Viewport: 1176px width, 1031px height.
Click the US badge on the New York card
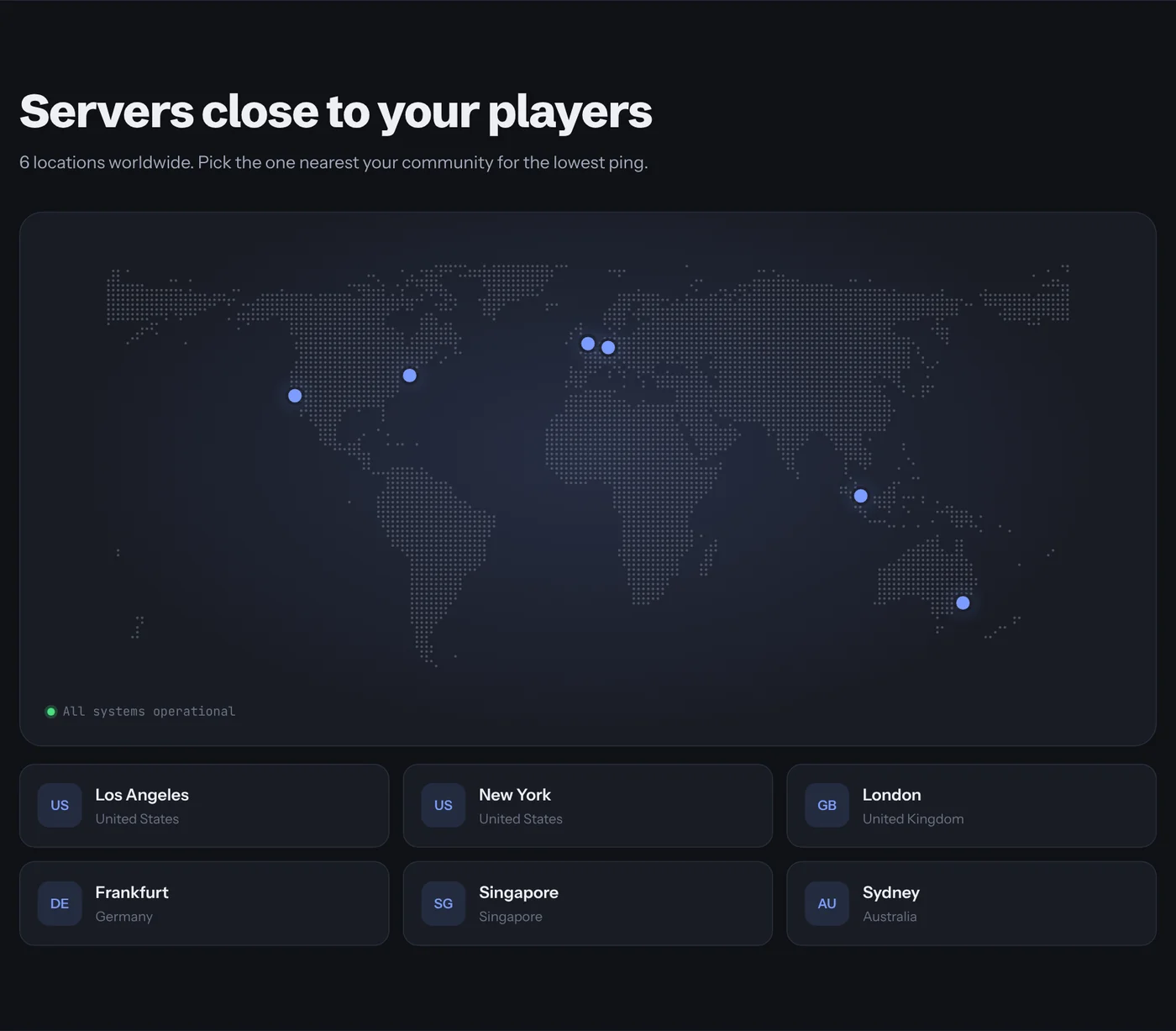click(x=444, y=805)
